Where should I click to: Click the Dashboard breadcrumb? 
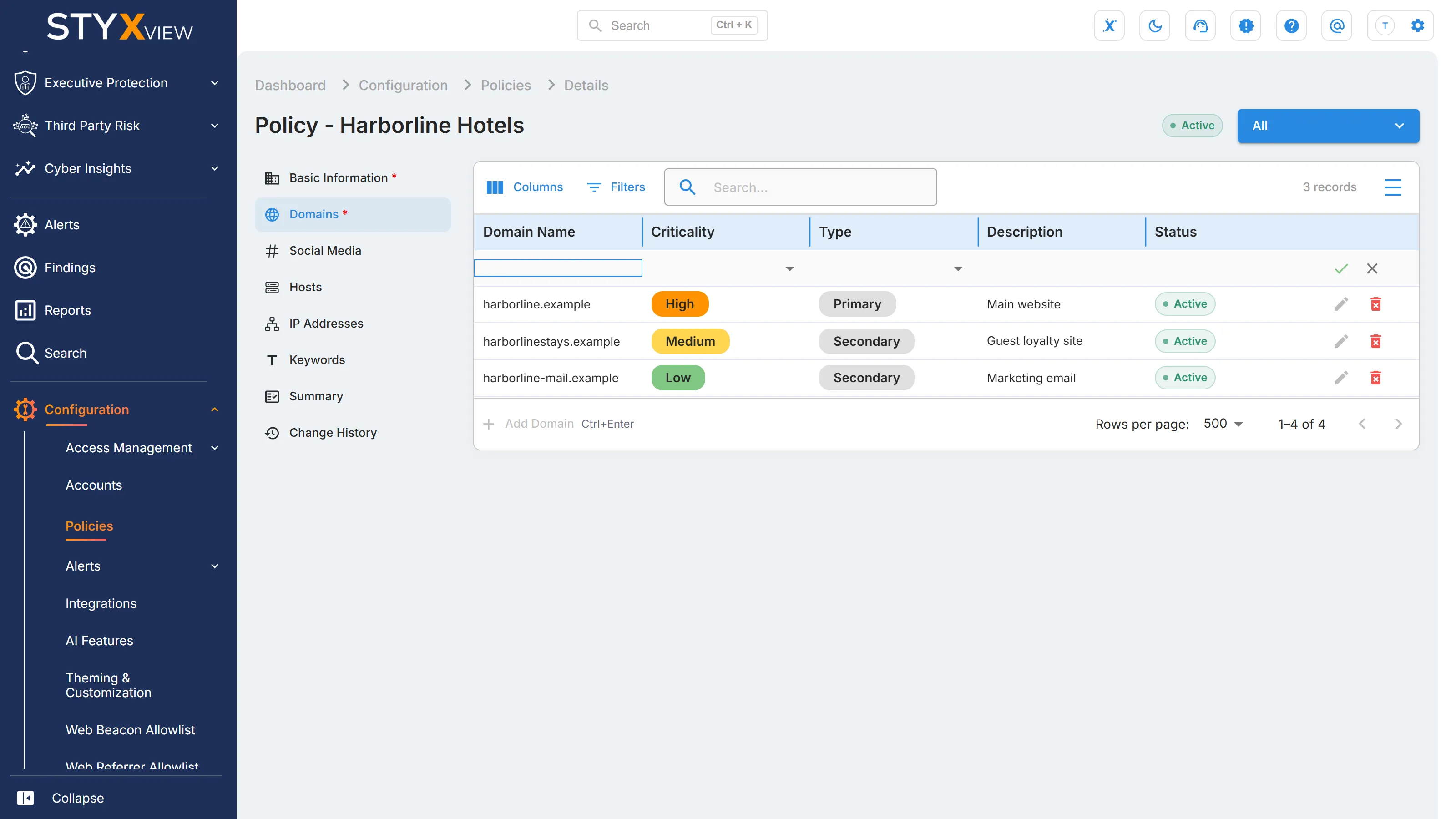coord(290,86)
